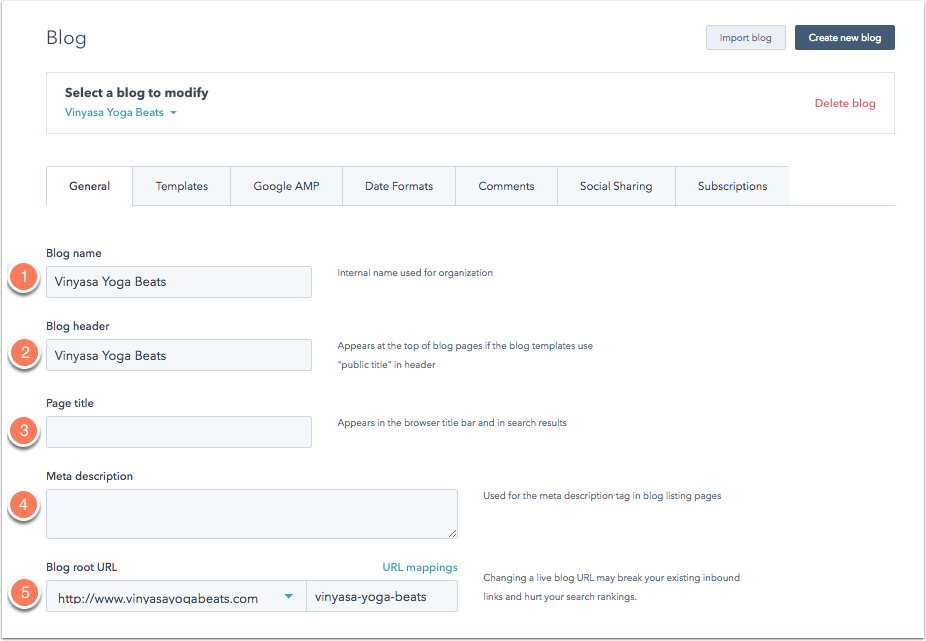Viewport: 926px width, 641px height.
Task: Click the Delete blog link
Action: [845, 103]
